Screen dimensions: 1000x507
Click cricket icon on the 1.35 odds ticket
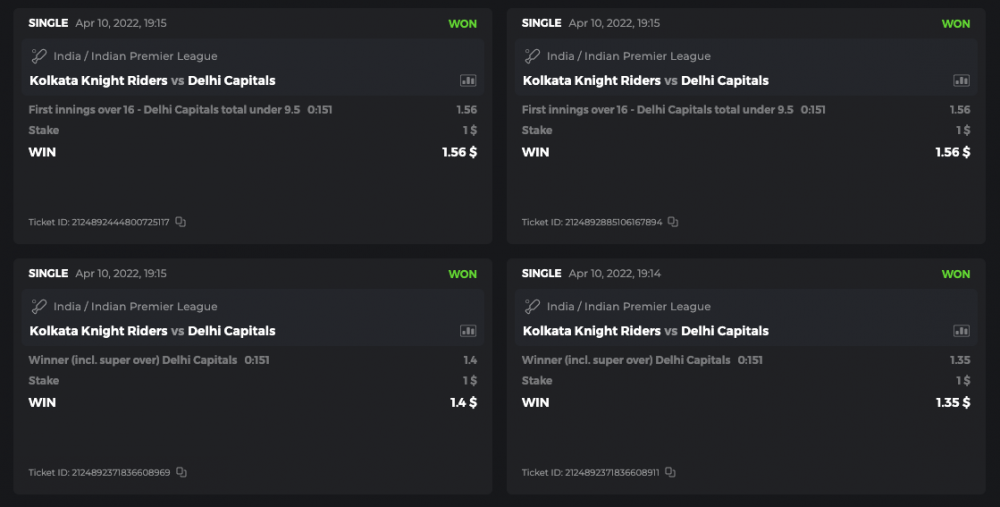[x=532, y=307]
